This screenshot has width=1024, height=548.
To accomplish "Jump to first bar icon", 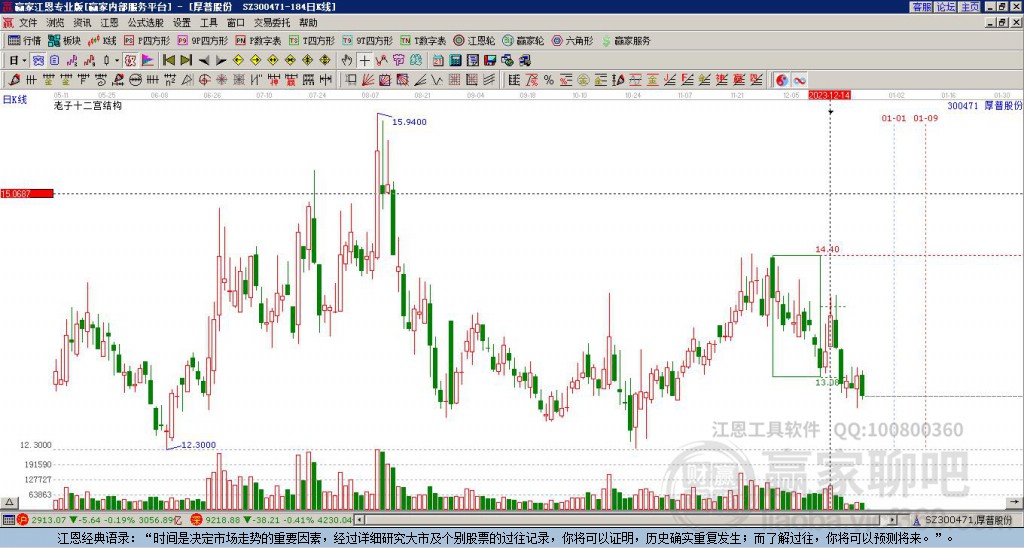I will (168, 61).
